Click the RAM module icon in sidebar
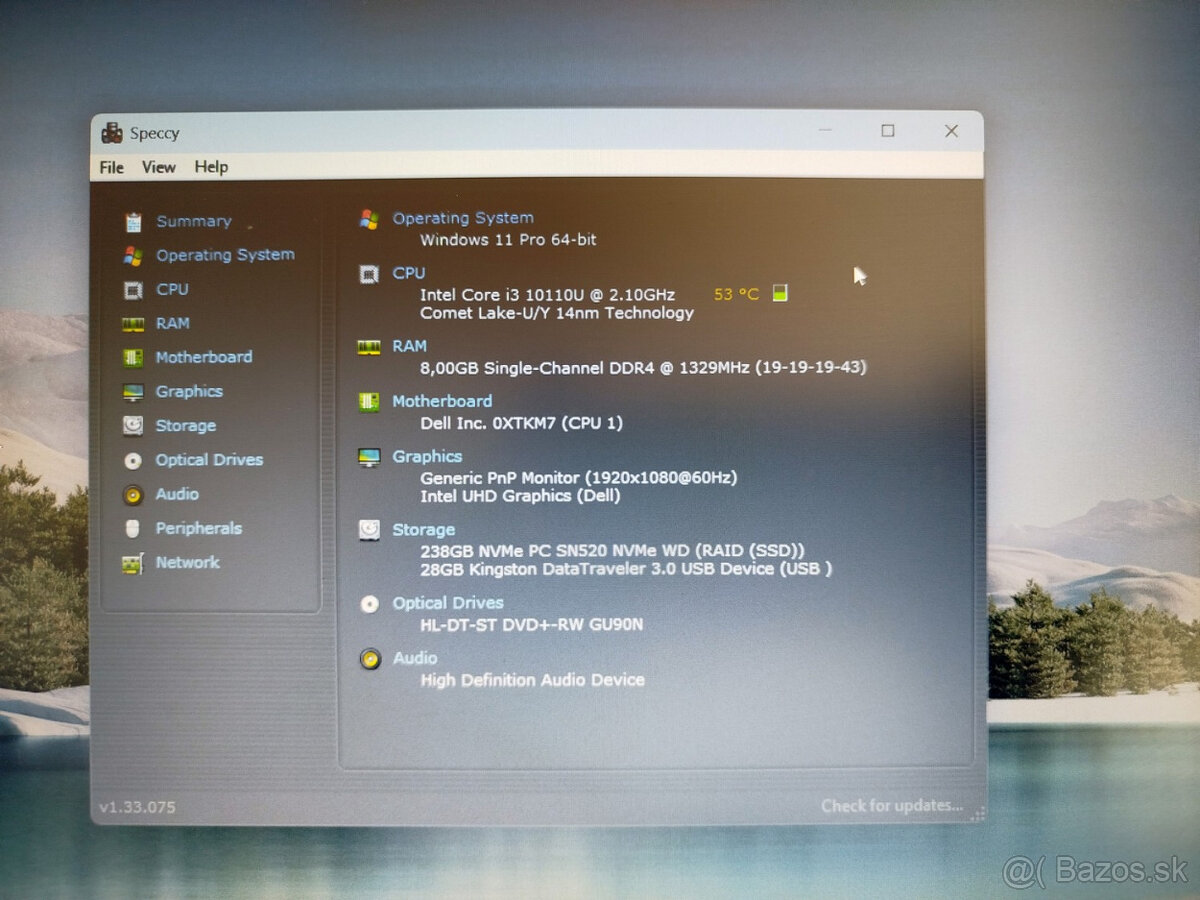 133,324
